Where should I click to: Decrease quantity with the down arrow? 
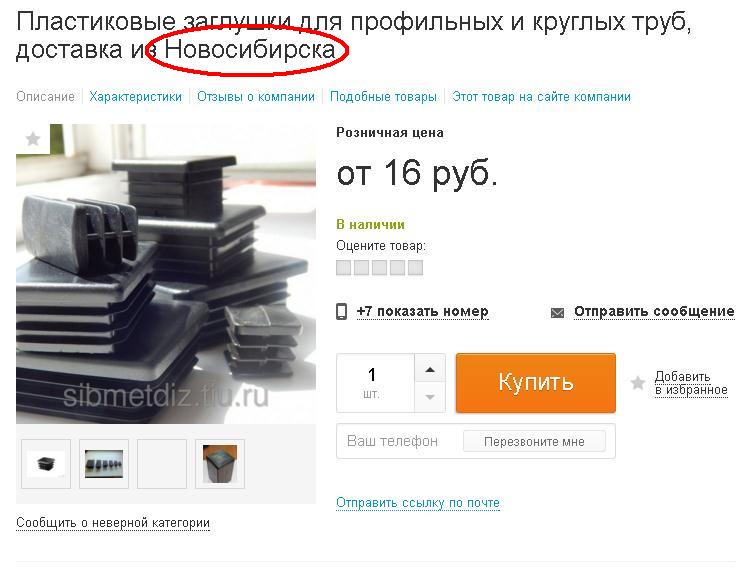coord(430,397)
